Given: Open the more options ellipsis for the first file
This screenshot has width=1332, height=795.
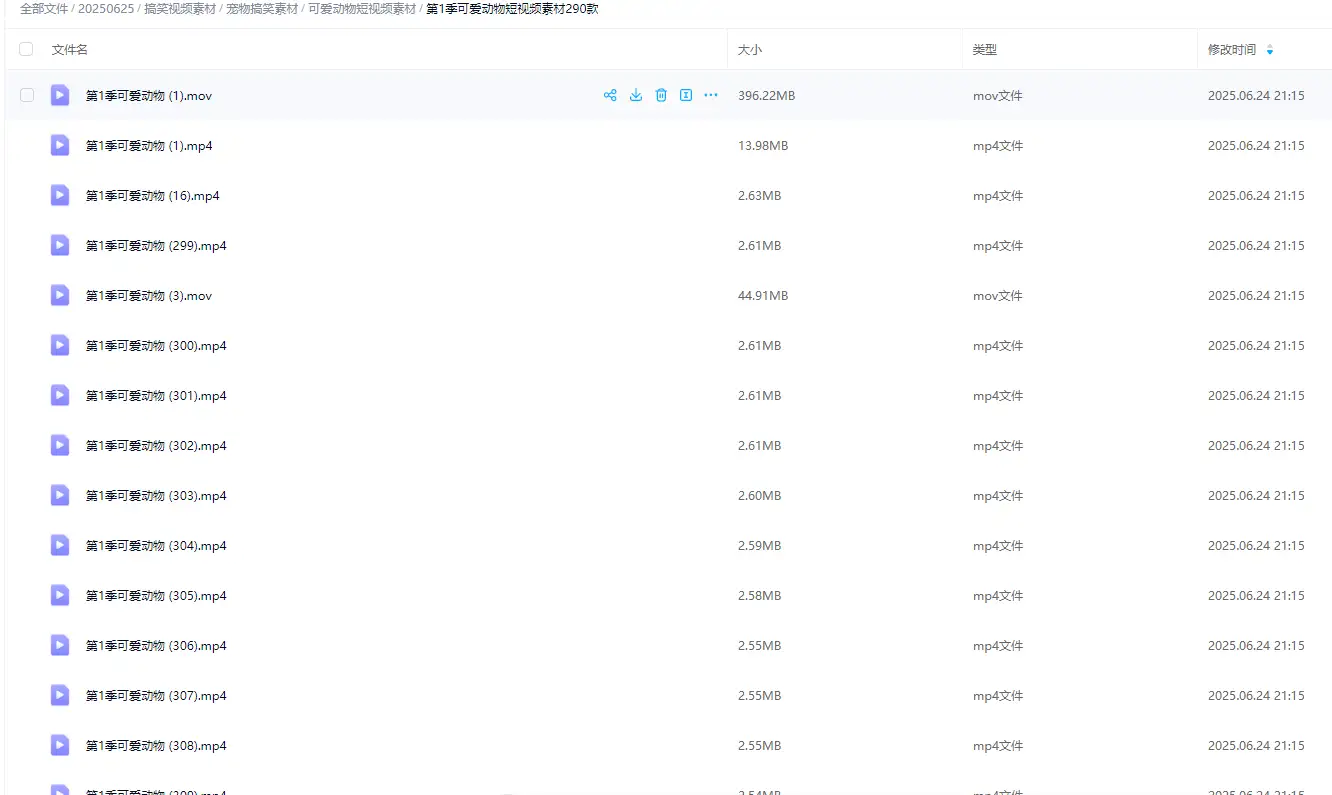Looking at the screenshot, I should [x=711, y=96].
